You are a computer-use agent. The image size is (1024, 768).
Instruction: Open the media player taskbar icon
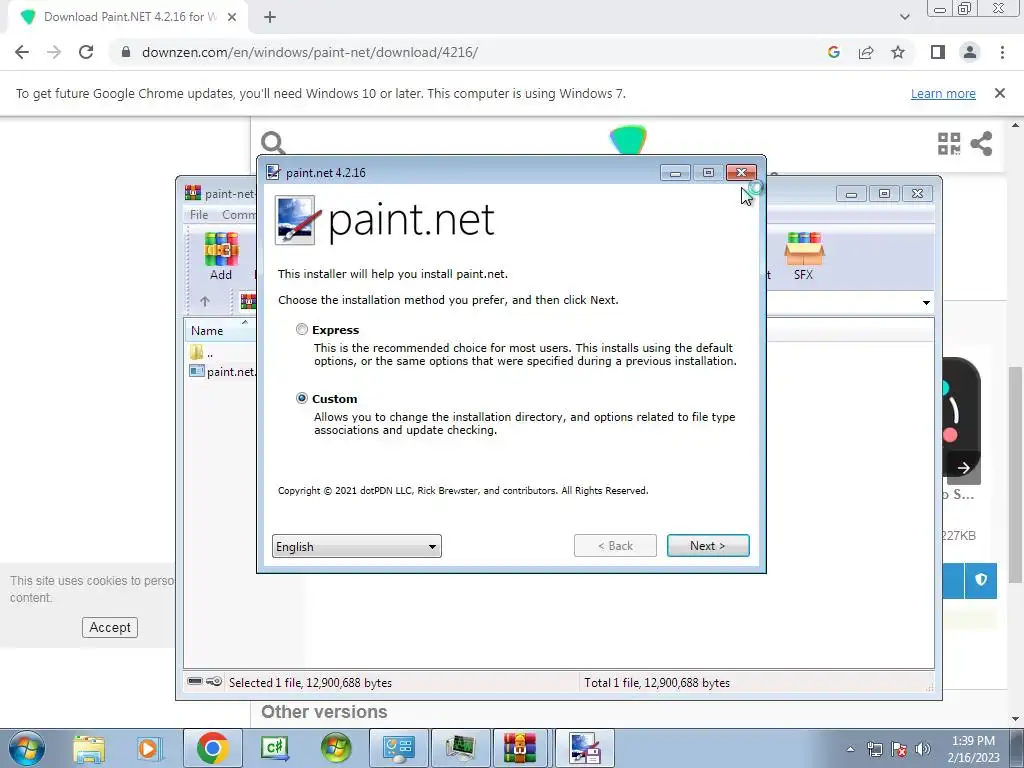pos(149,748)
